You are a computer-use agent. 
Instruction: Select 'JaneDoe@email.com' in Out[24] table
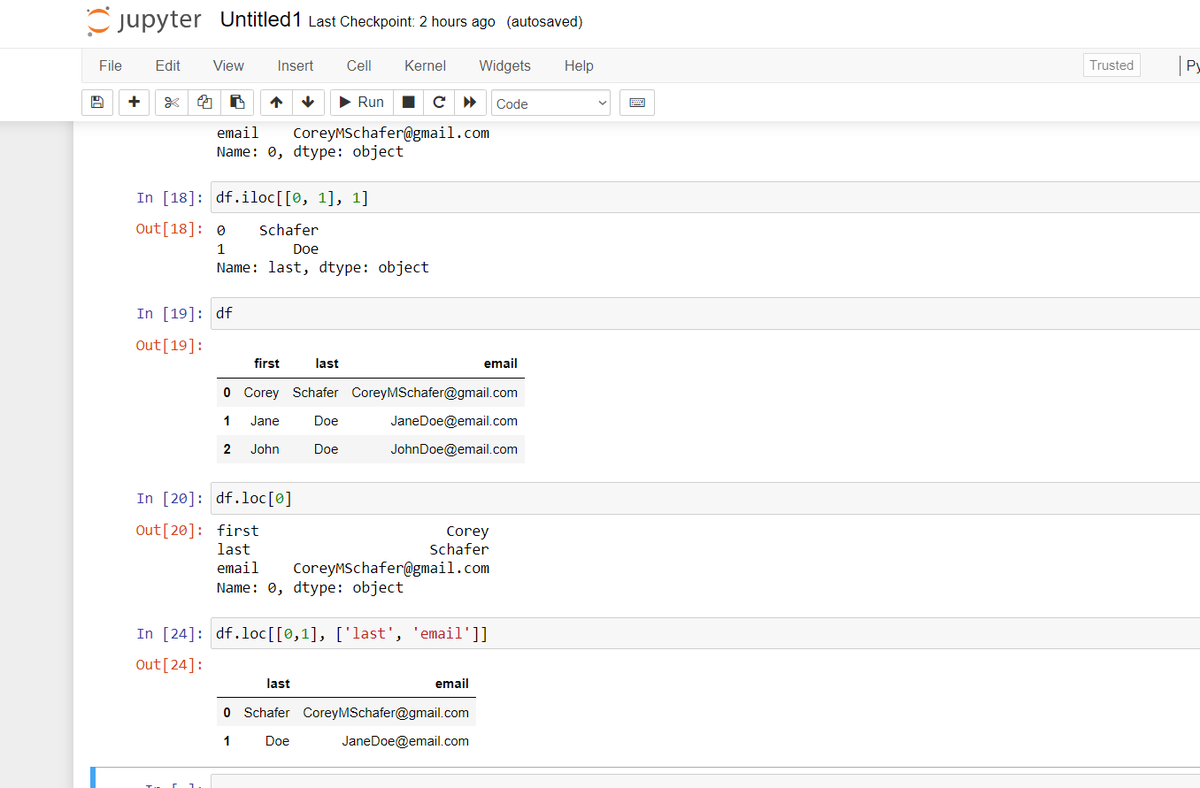point(405,741)
